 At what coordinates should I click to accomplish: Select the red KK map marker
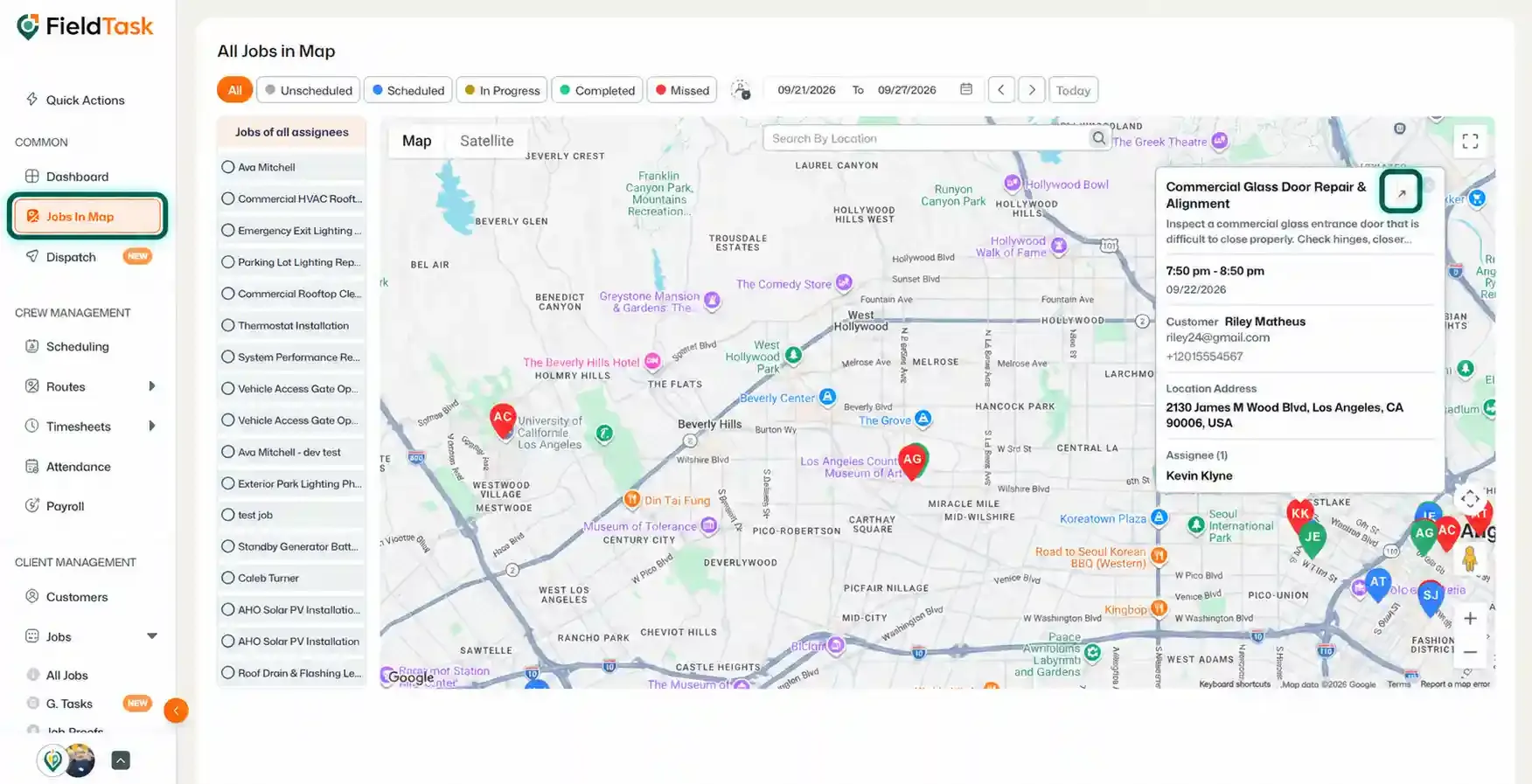pos(1299,514)
